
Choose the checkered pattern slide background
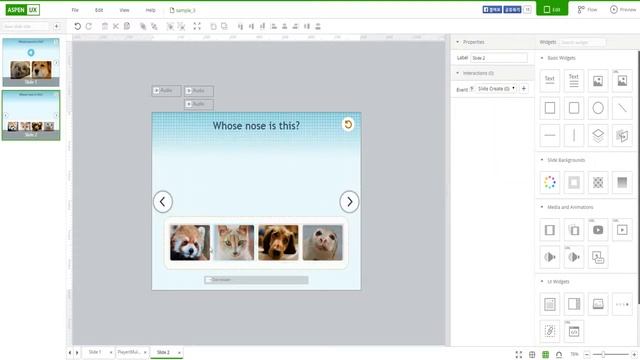point(598,182)
